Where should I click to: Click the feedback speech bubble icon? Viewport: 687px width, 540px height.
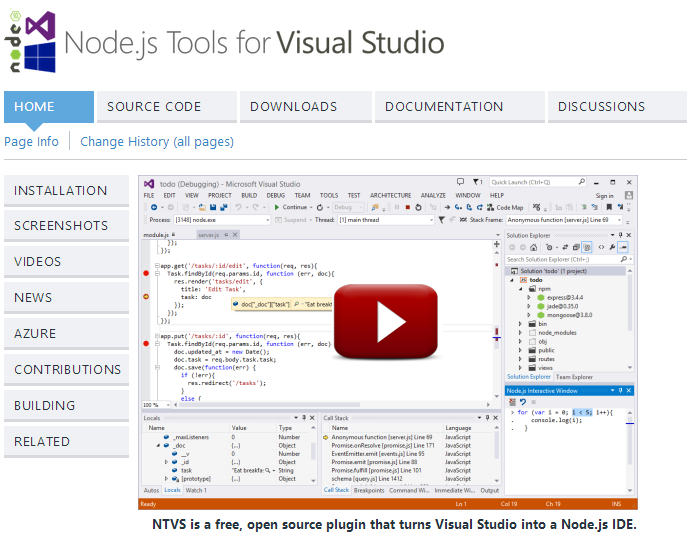click(460, 181)
